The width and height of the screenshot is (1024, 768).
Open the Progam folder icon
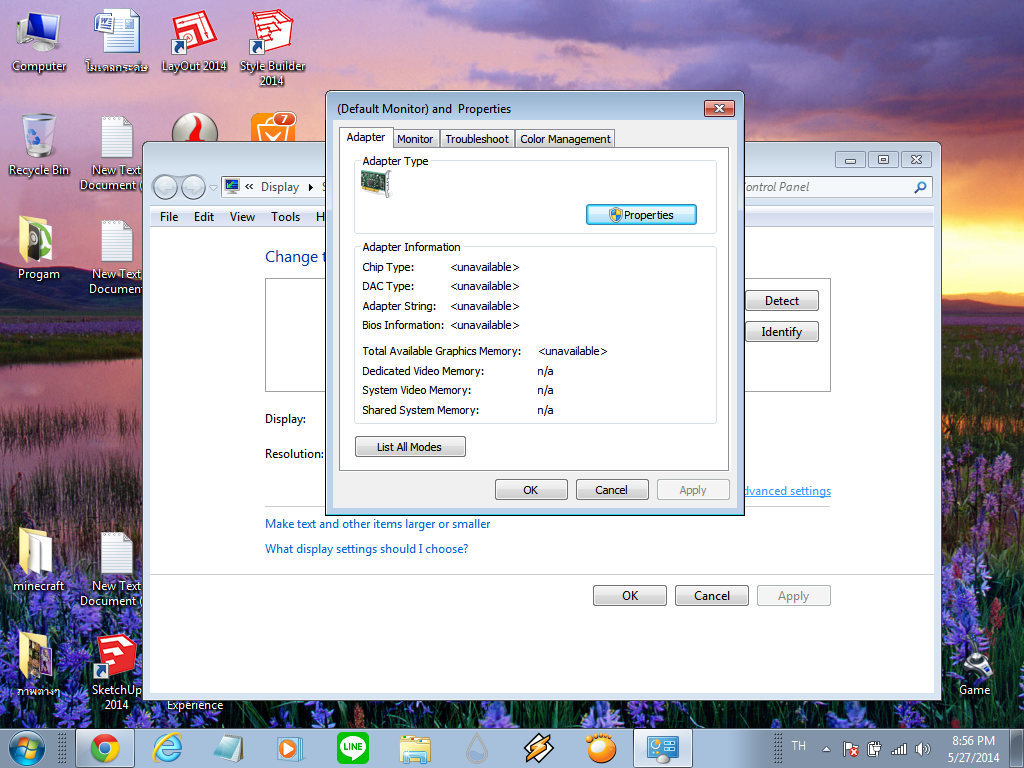[x=39, y=248]
